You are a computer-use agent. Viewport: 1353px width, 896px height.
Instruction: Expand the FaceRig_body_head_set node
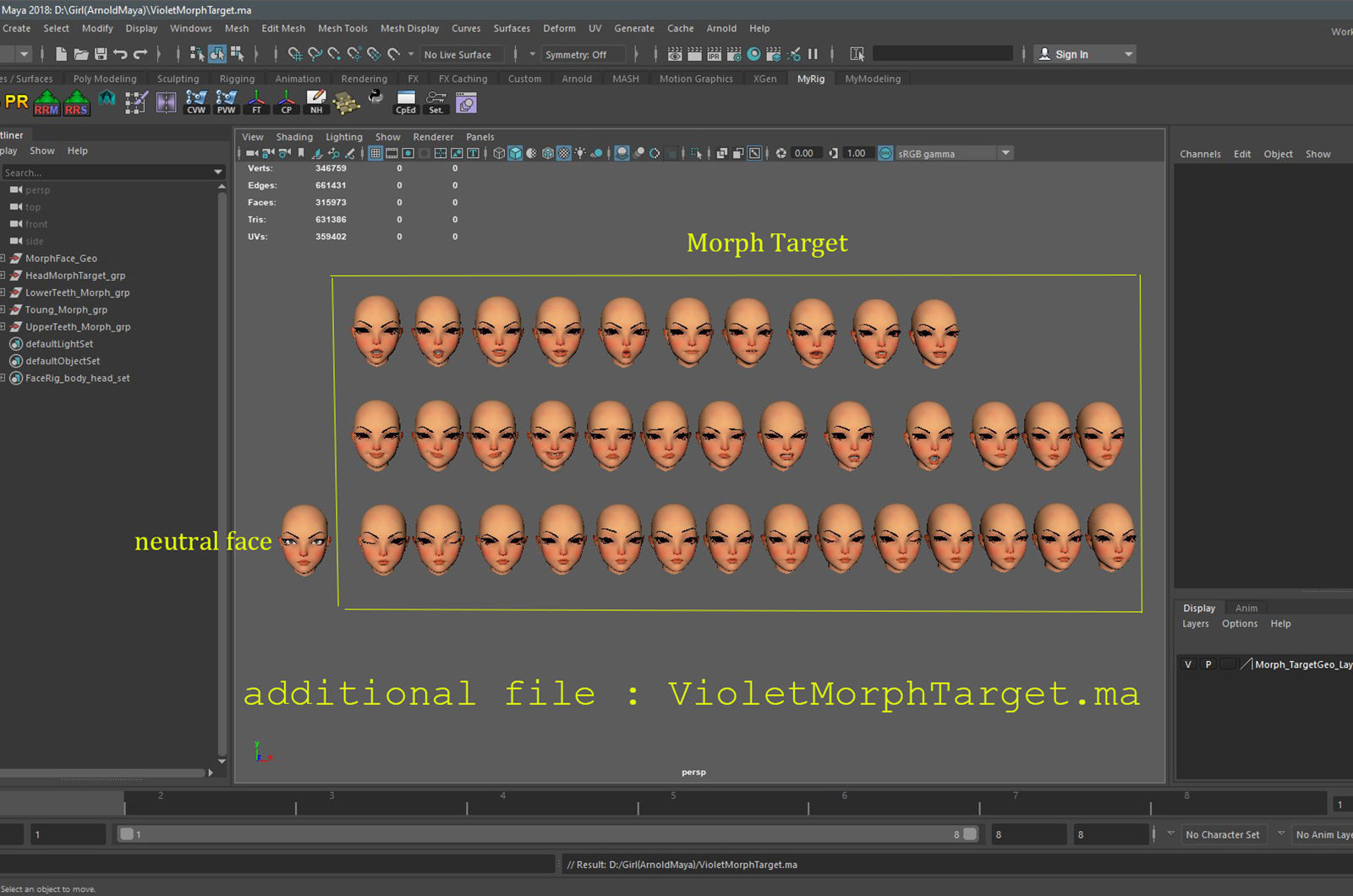pos(3,378)
